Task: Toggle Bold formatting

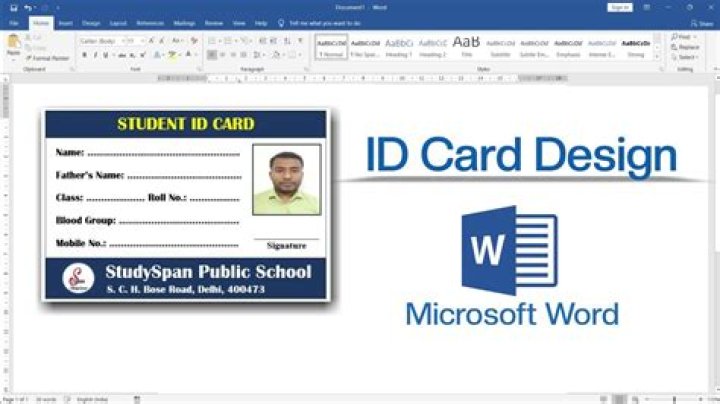Action: (x=84, y=55)
